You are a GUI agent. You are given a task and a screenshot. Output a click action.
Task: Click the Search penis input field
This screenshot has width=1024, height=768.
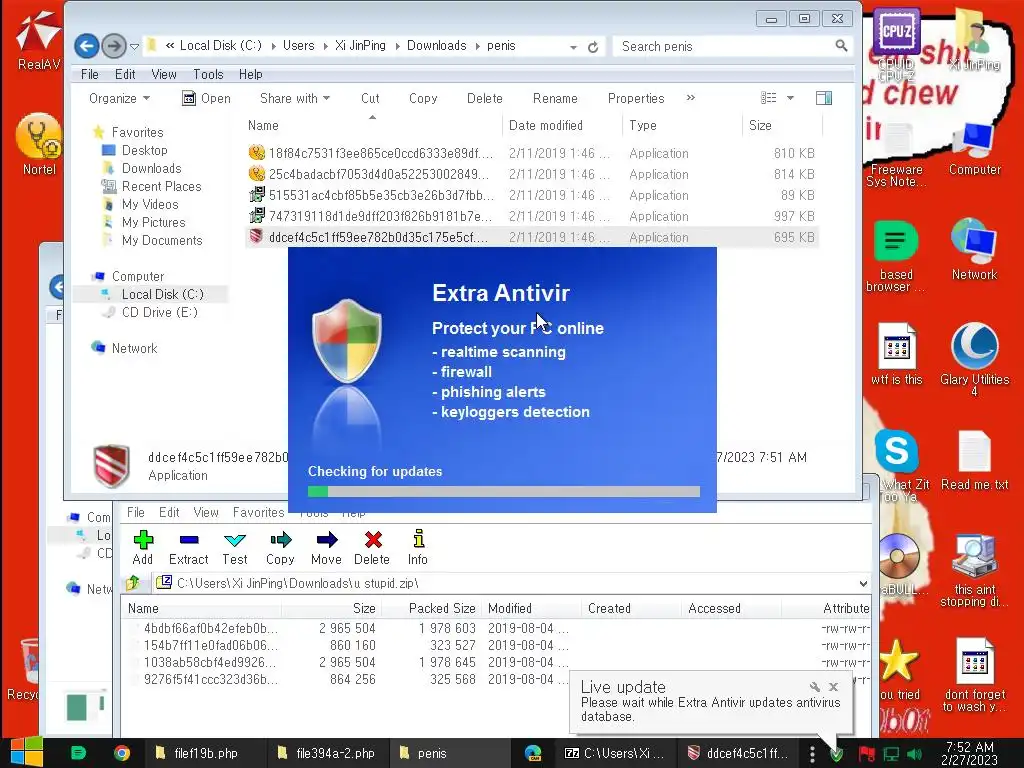point(724,46)
